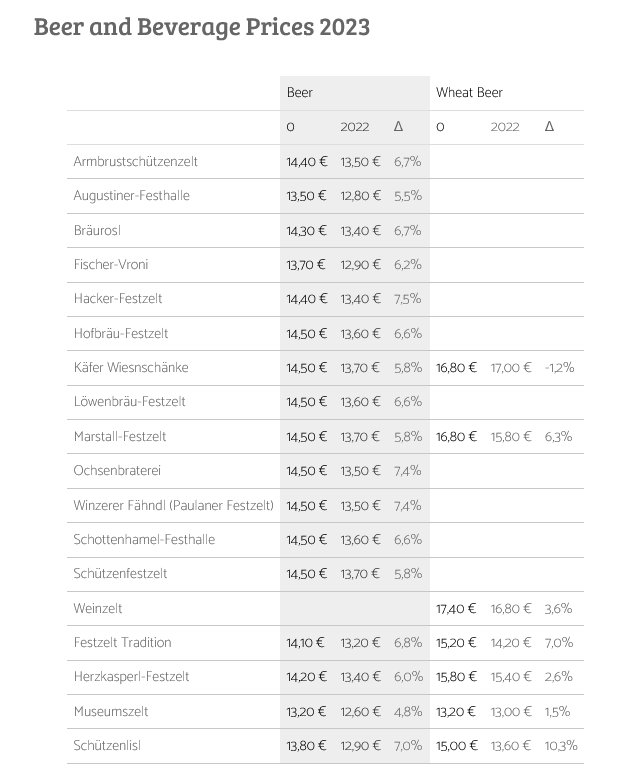Click the Beer column header

tap(299, 93)
